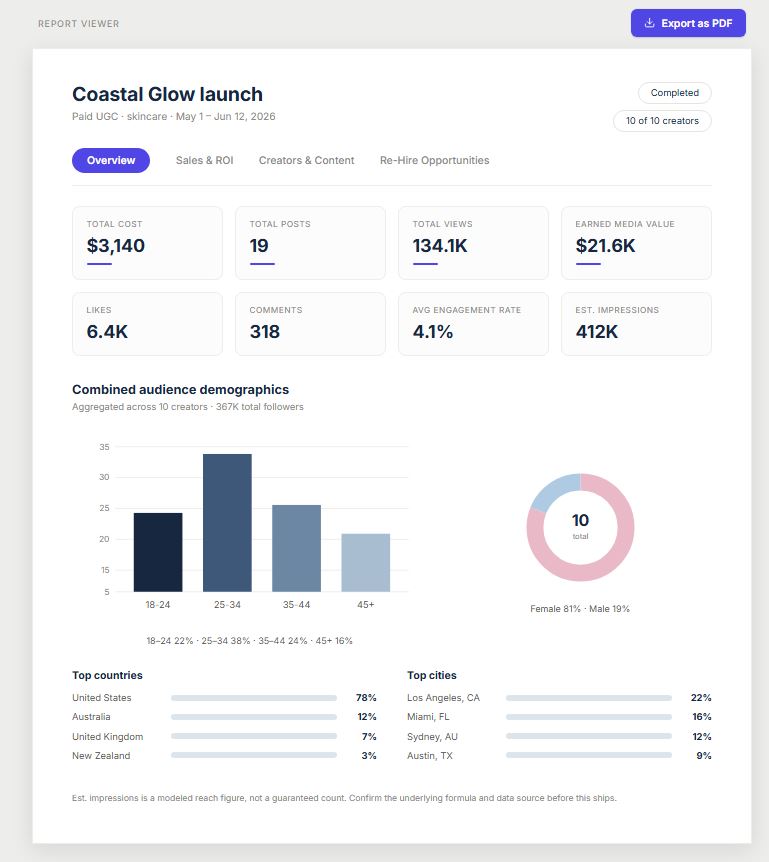769x862 pixels.
Task: Click the 25-34 age bar in chart
Action: click(x=227, y=523)
